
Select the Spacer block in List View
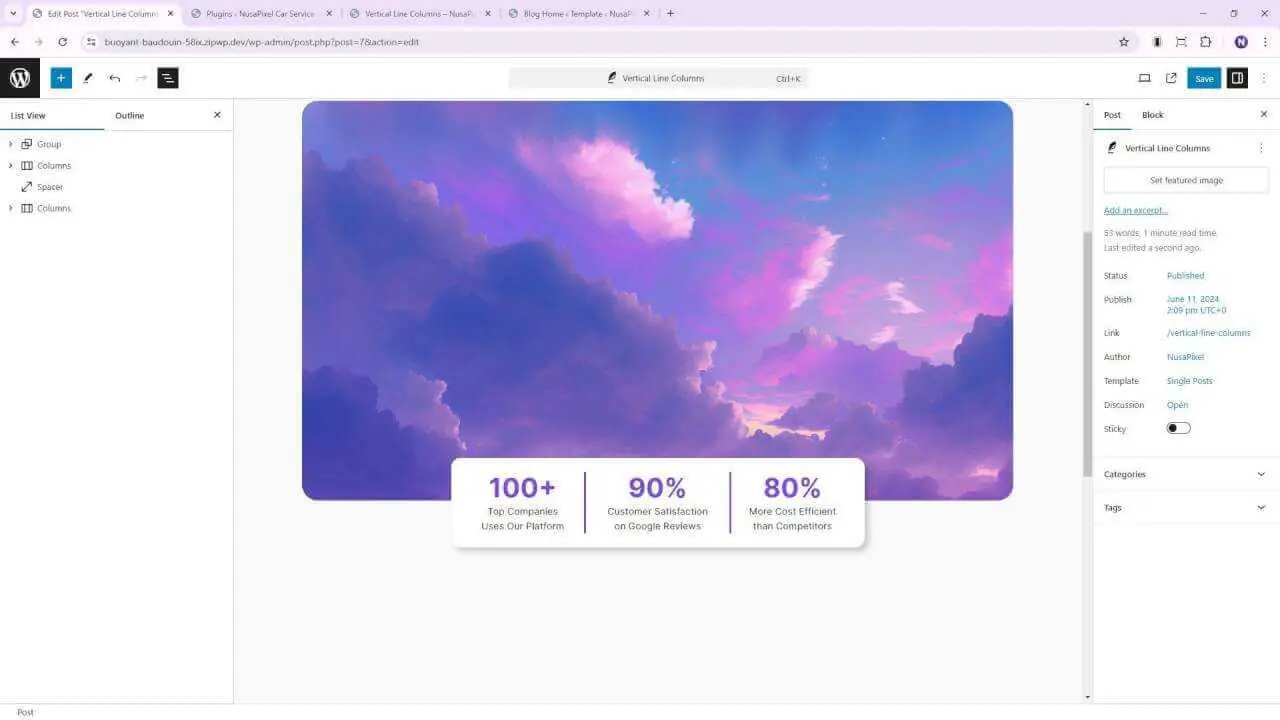pos(50,187)
